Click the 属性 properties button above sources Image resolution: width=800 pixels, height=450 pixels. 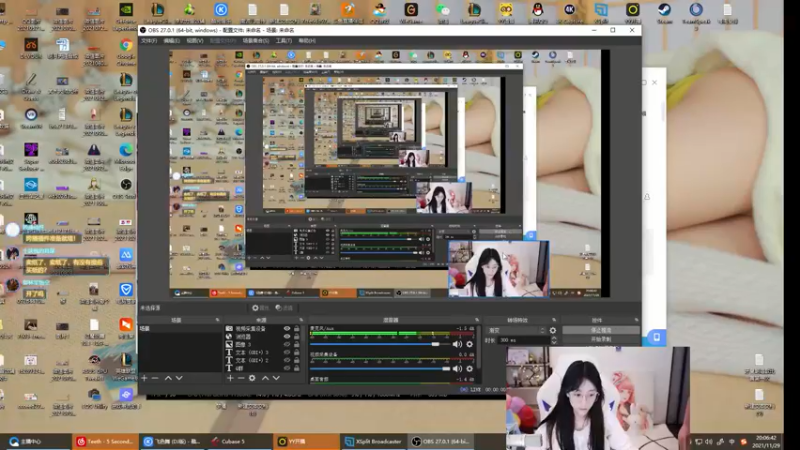click(x=260, y=308)
